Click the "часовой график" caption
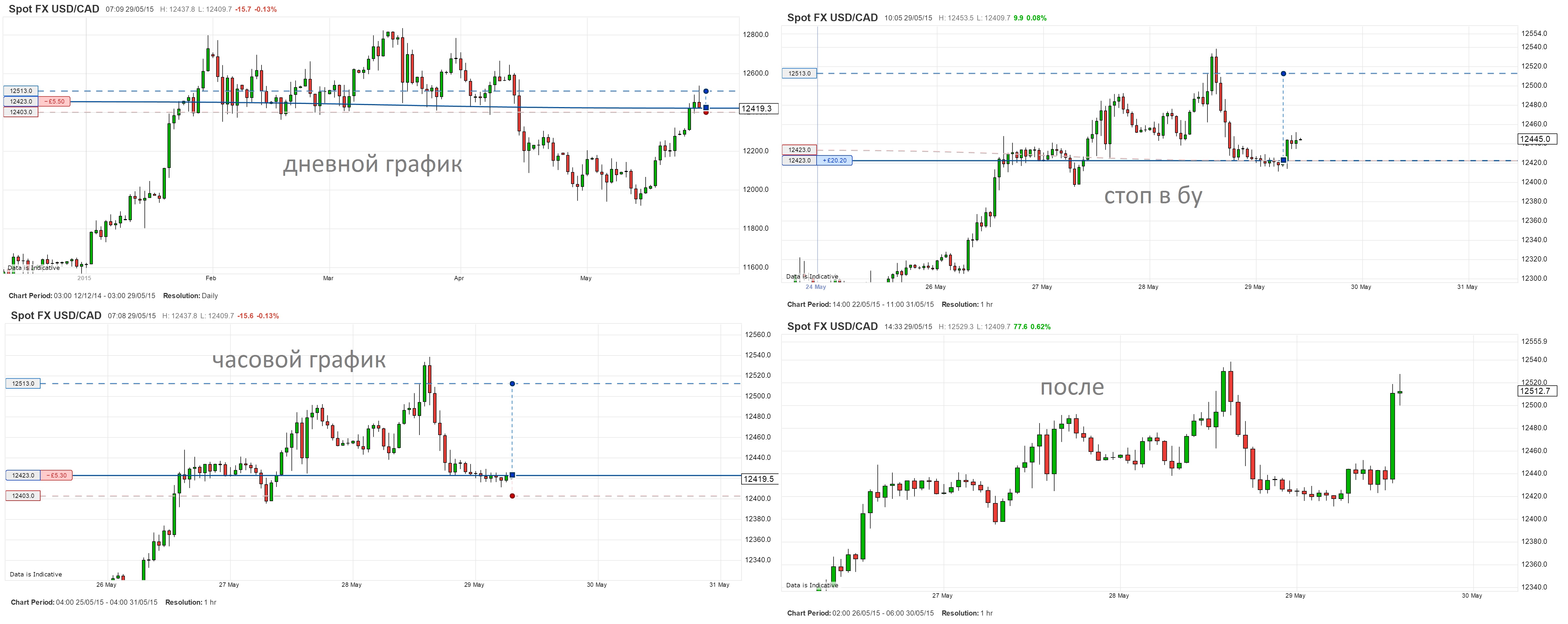This screenshot has height=624, width=1568. coord(299,360)
